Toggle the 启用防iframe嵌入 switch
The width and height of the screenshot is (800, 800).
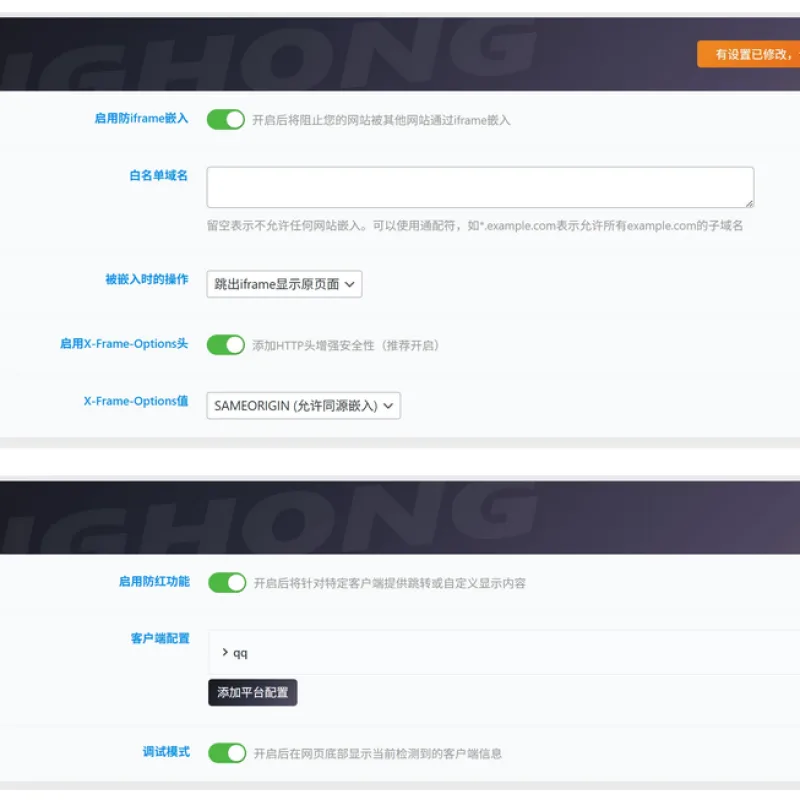point(226,120)
